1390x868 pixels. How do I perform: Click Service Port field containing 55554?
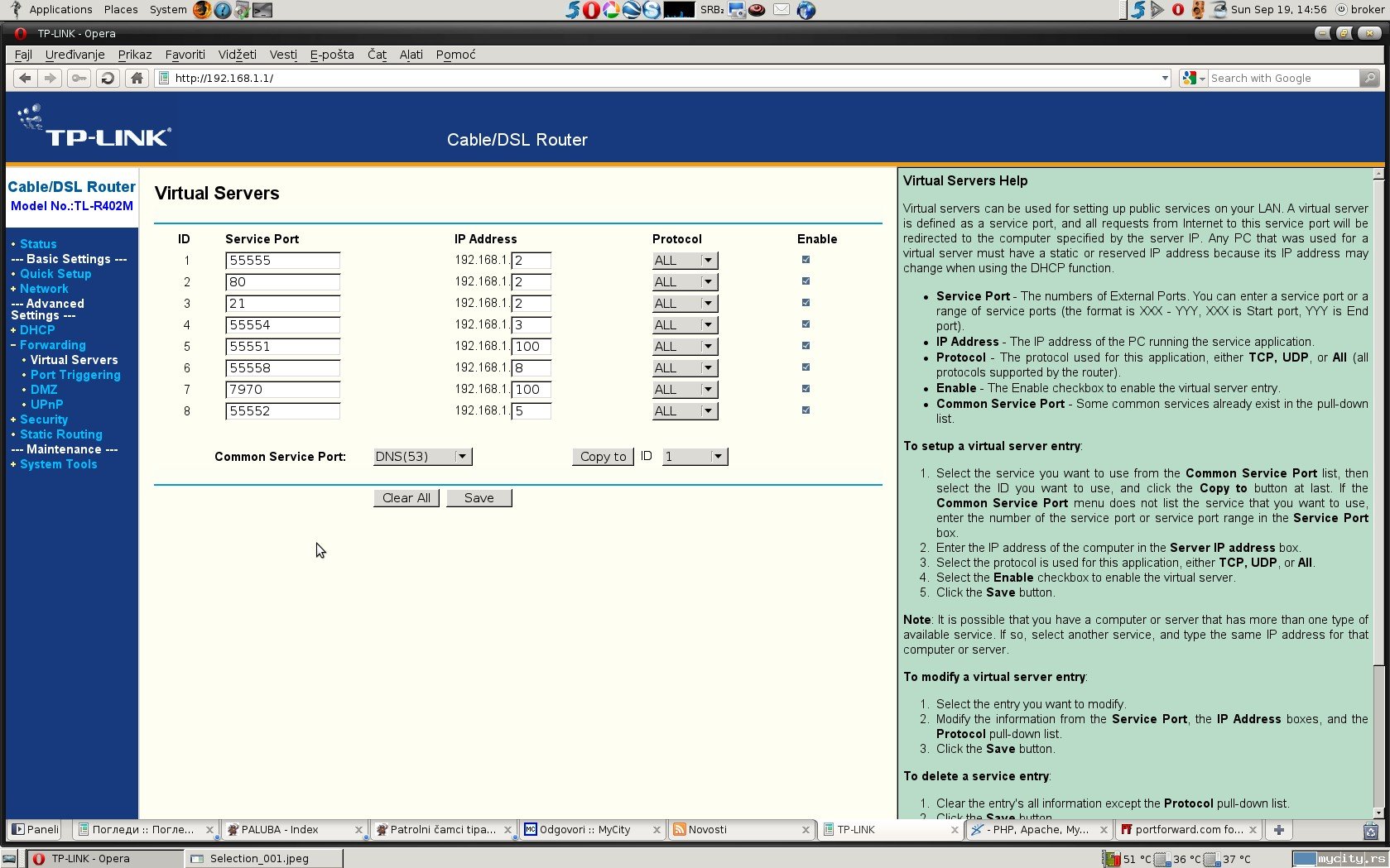click(282, 325)
